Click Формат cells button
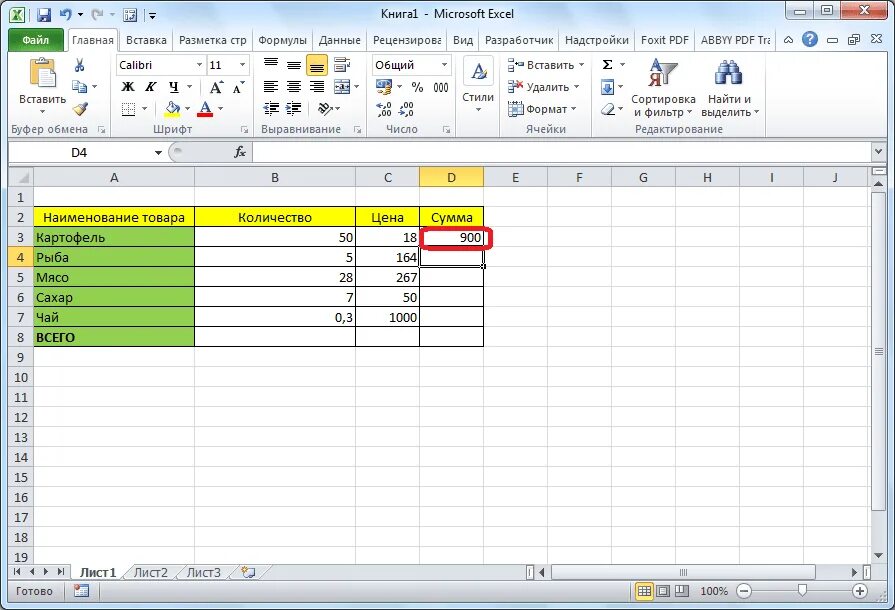895x610 pixels. [x=542, y=108]
